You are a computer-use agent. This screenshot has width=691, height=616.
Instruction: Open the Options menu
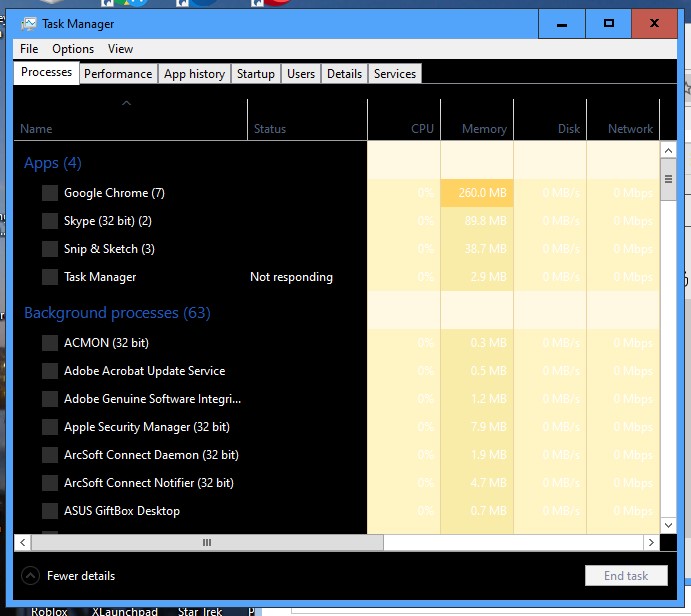73,49
